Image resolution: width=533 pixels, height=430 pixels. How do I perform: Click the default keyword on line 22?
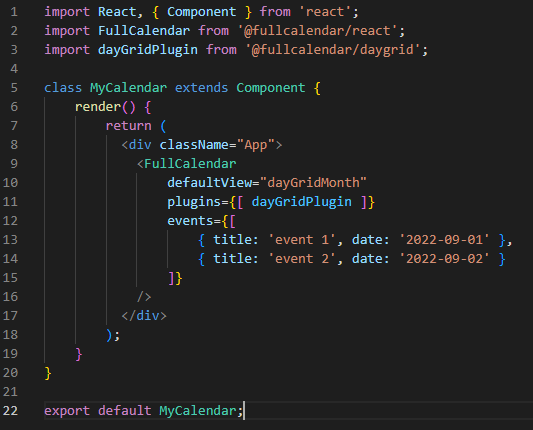click(124, 411)
